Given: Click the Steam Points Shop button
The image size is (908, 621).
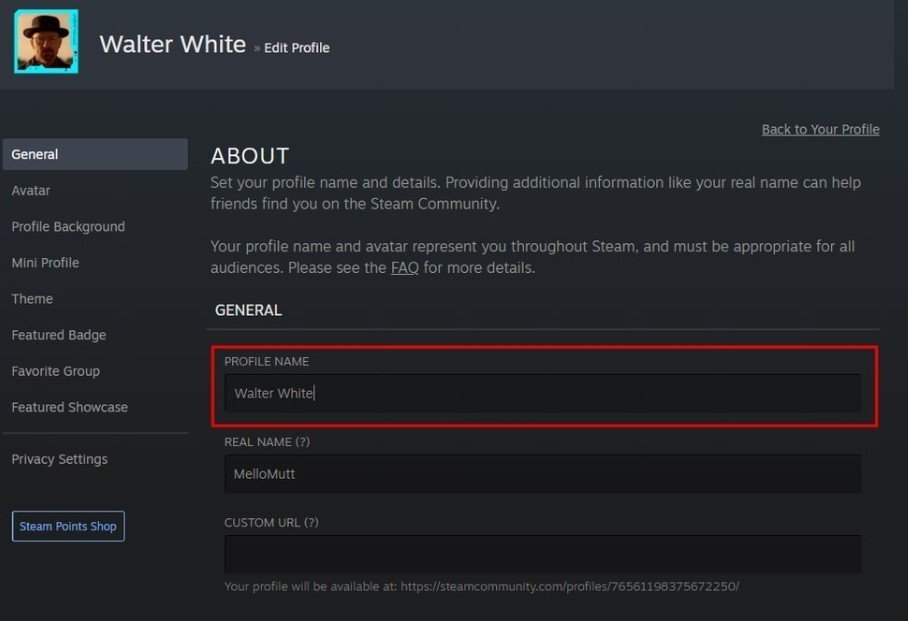Looking at the screenshot, I should click(68, 526).
